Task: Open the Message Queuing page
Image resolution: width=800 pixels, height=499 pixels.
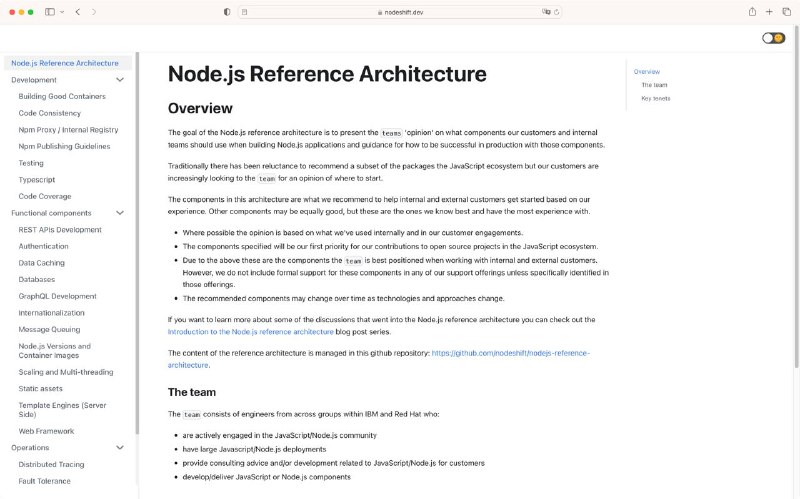Action: point(49,330)
